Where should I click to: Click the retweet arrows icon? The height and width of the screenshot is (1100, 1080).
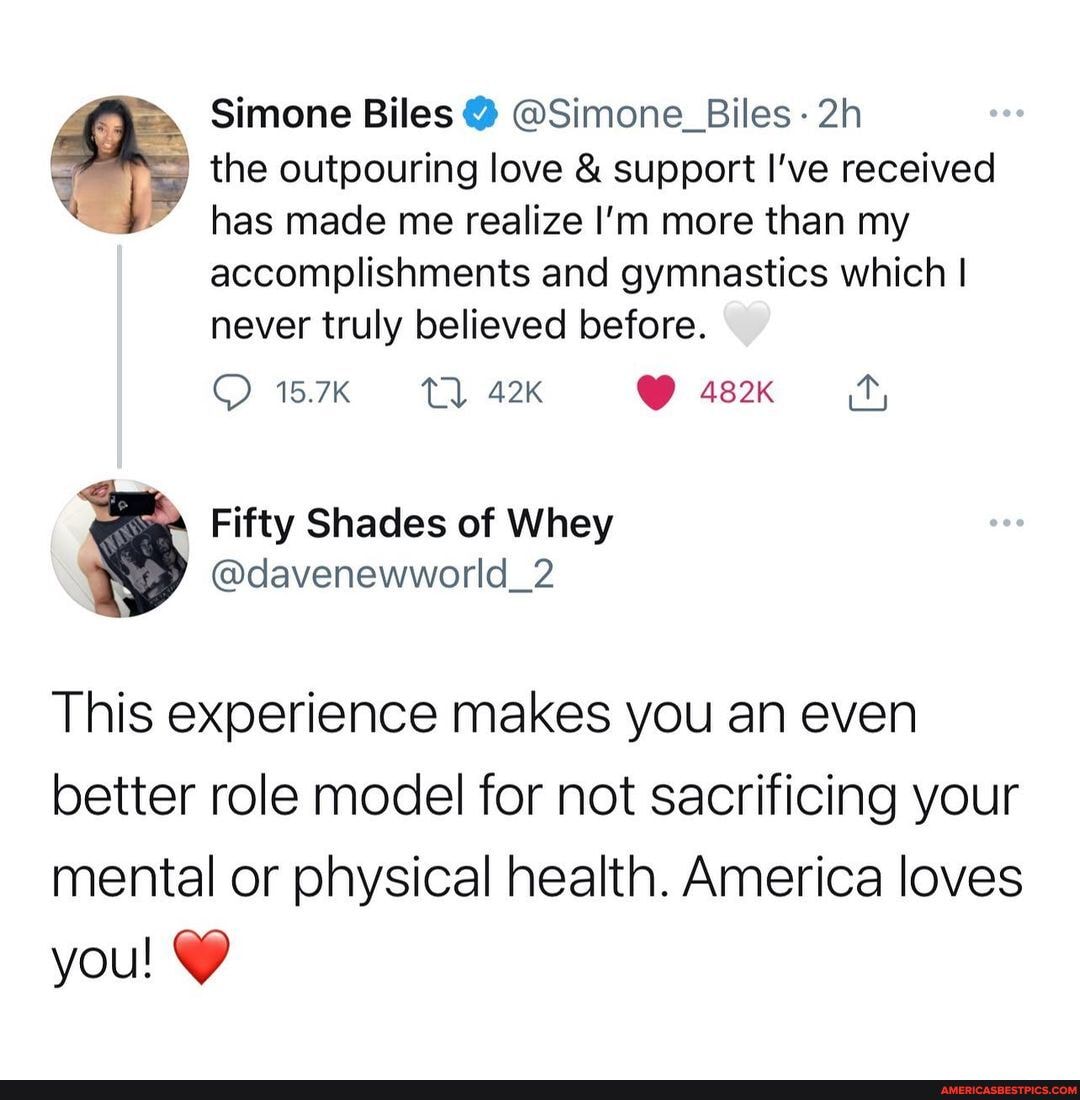pos(443,393)
